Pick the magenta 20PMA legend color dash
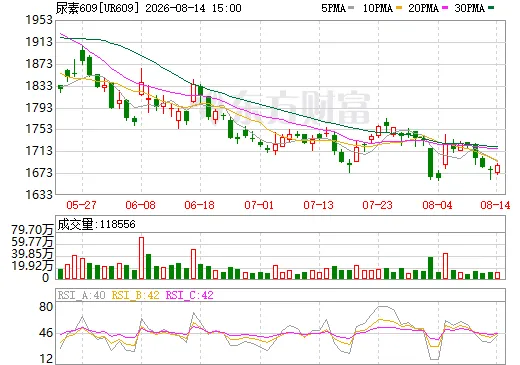 click(x=445, y=8)
